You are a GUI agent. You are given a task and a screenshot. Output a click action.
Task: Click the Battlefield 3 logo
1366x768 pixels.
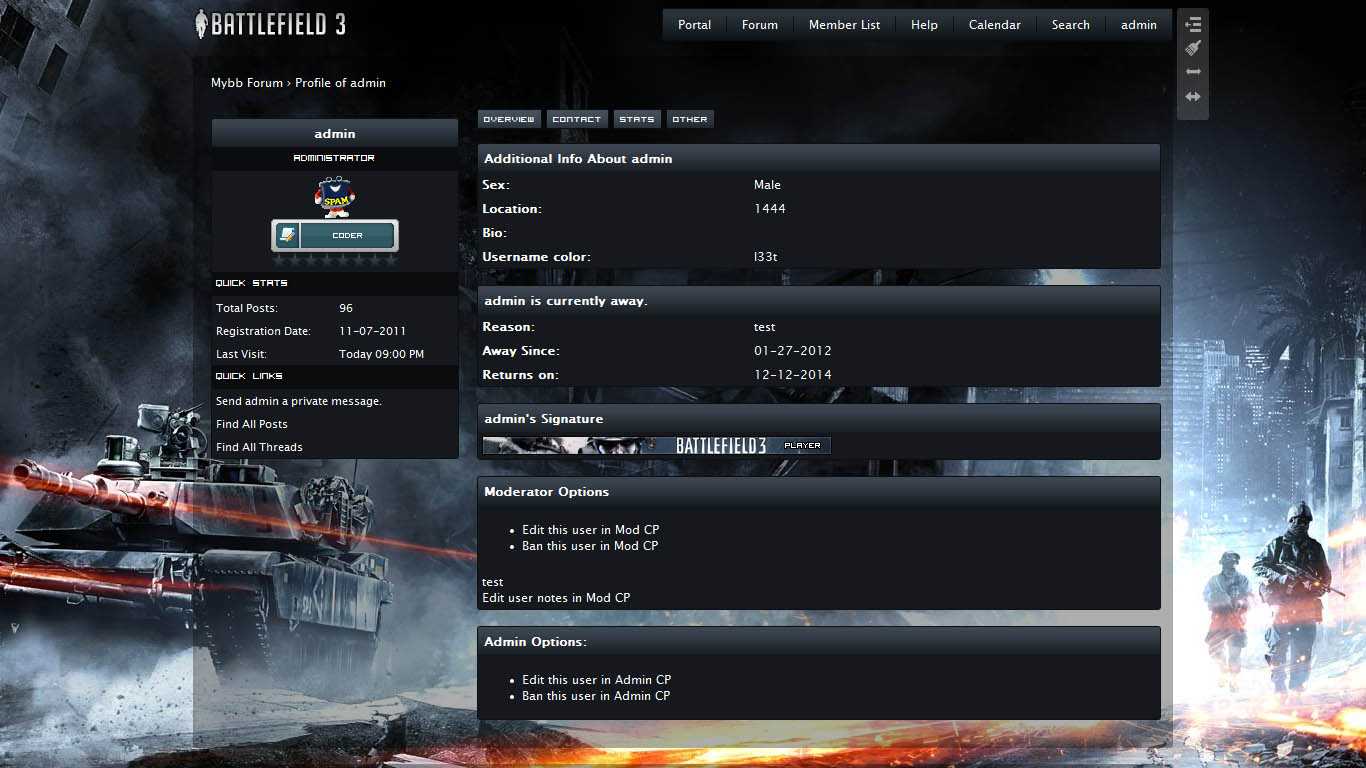click(270, 24)
